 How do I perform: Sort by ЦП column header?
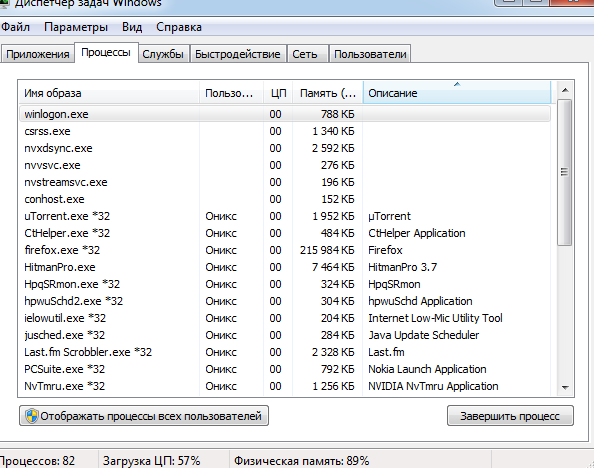[x=278, y=93]
